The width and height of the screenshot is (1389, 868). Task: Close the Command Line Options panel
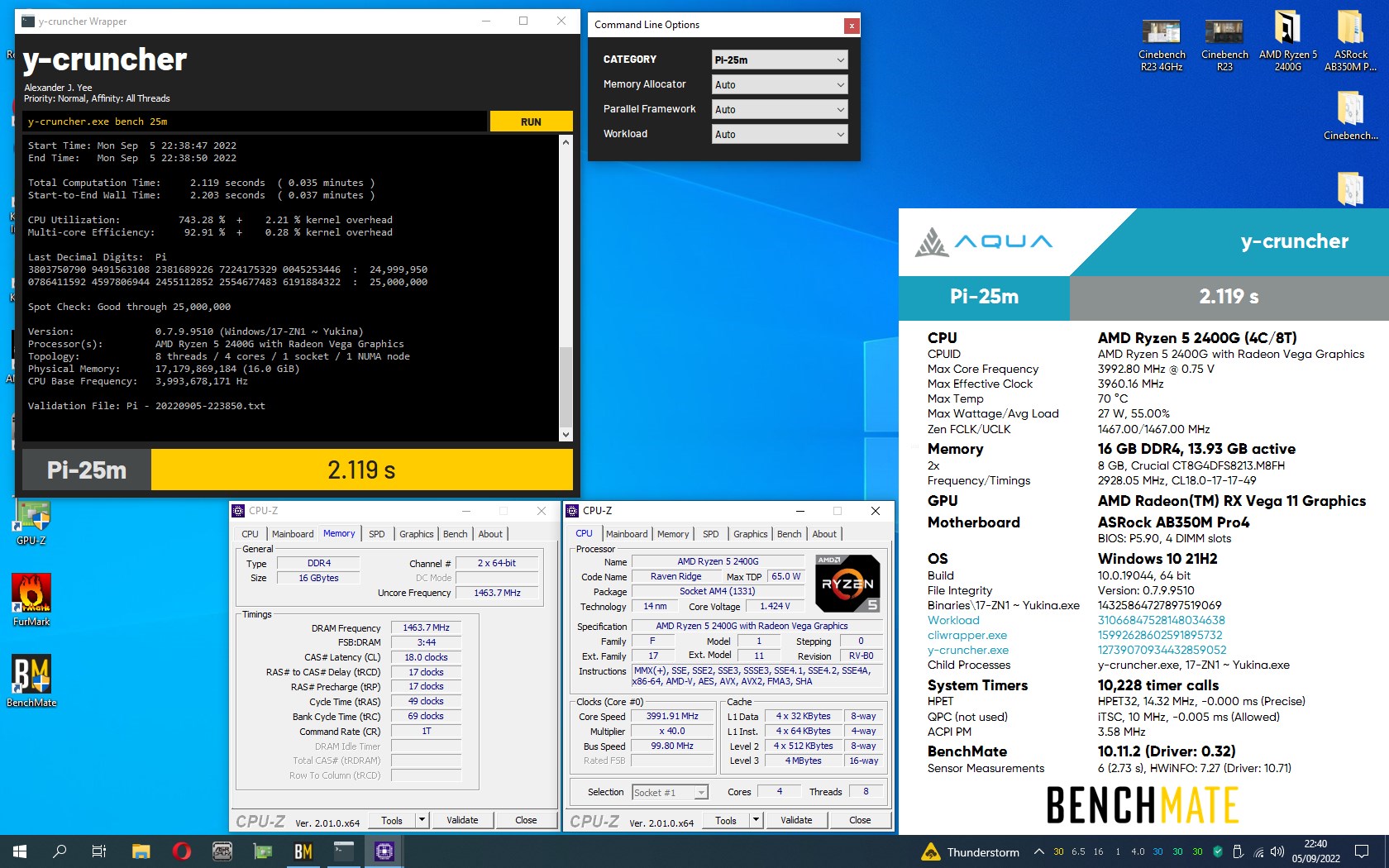[x=851, y=26]
